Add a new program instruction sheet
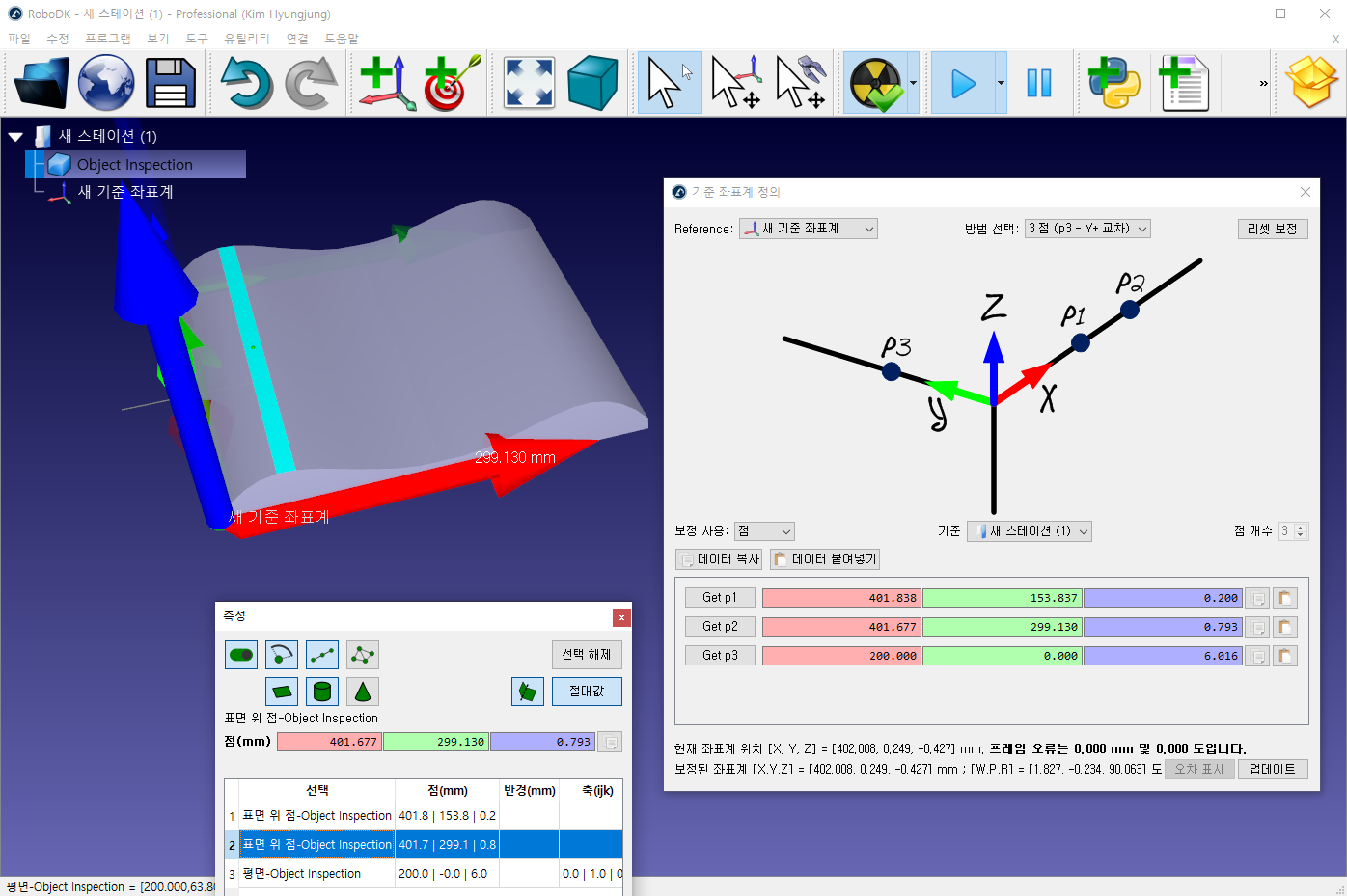Image resolution: width=1347 pixels, height=896 pixels. 1184,83
